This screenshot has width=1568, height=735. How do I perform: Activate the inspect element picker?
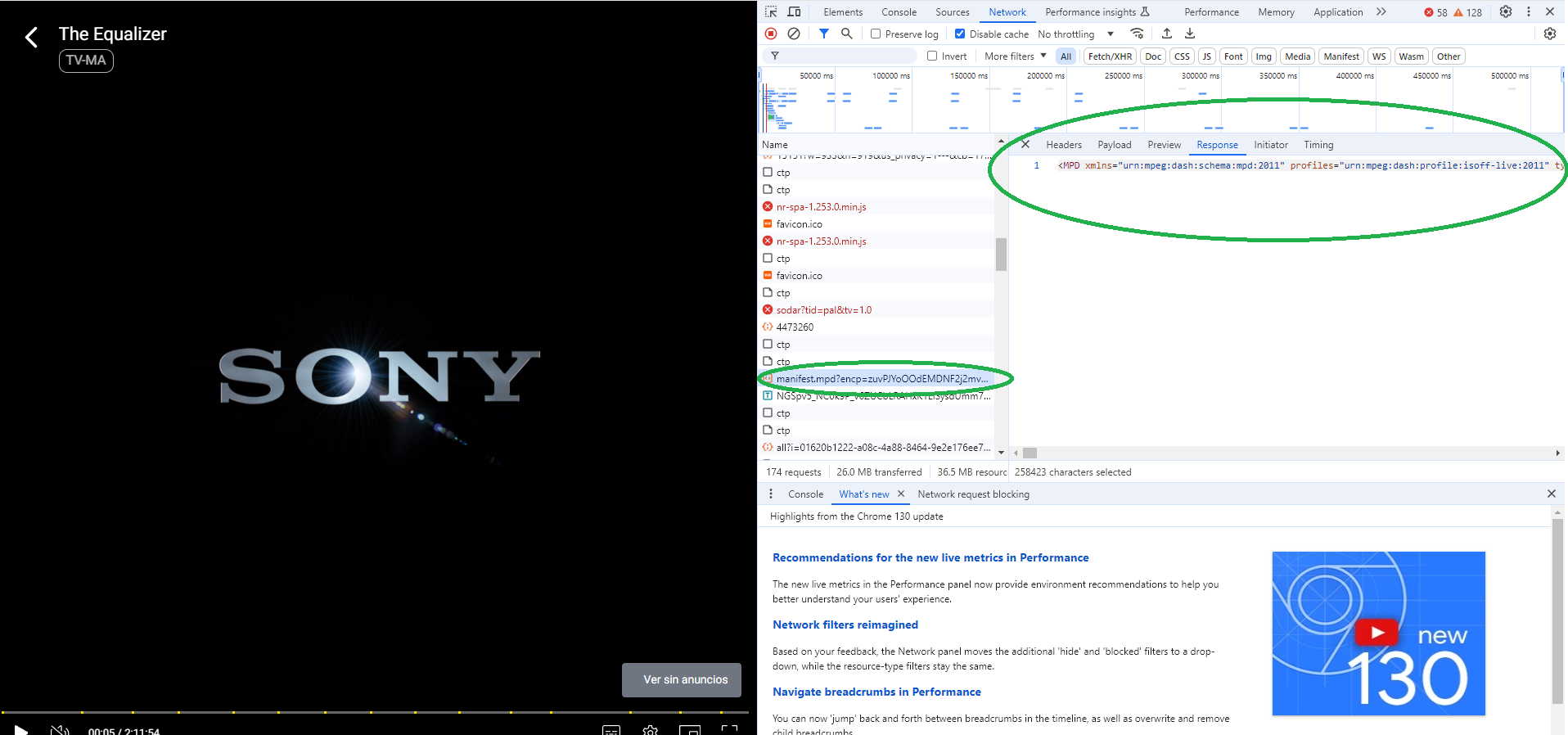pyautogui.click(x=771, y=12)
